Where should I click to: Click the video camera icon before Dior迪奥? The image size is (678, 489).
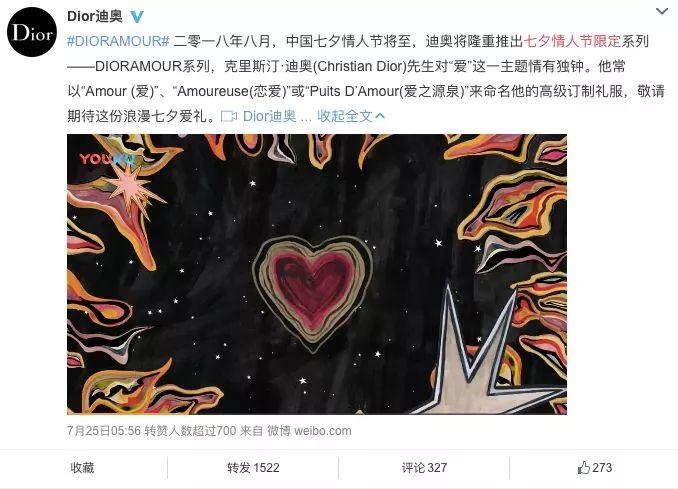pos(229,116)
